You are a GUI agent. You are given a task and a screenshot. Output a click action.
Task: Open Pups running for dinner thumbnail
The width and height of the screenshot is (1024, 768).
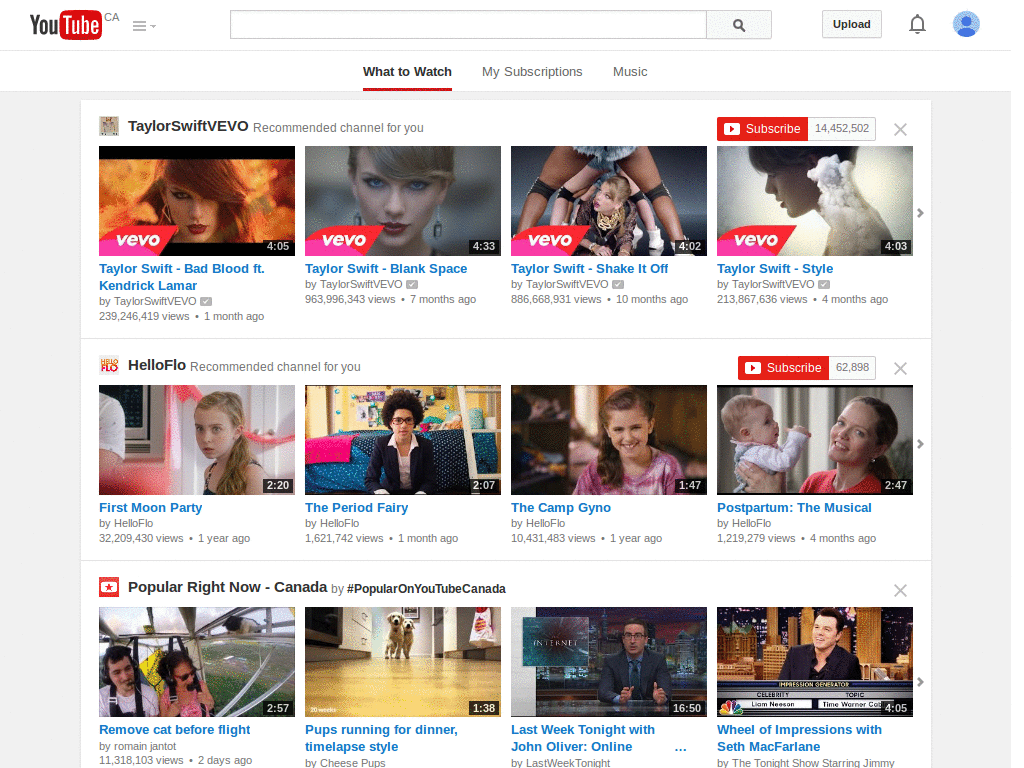403,662
